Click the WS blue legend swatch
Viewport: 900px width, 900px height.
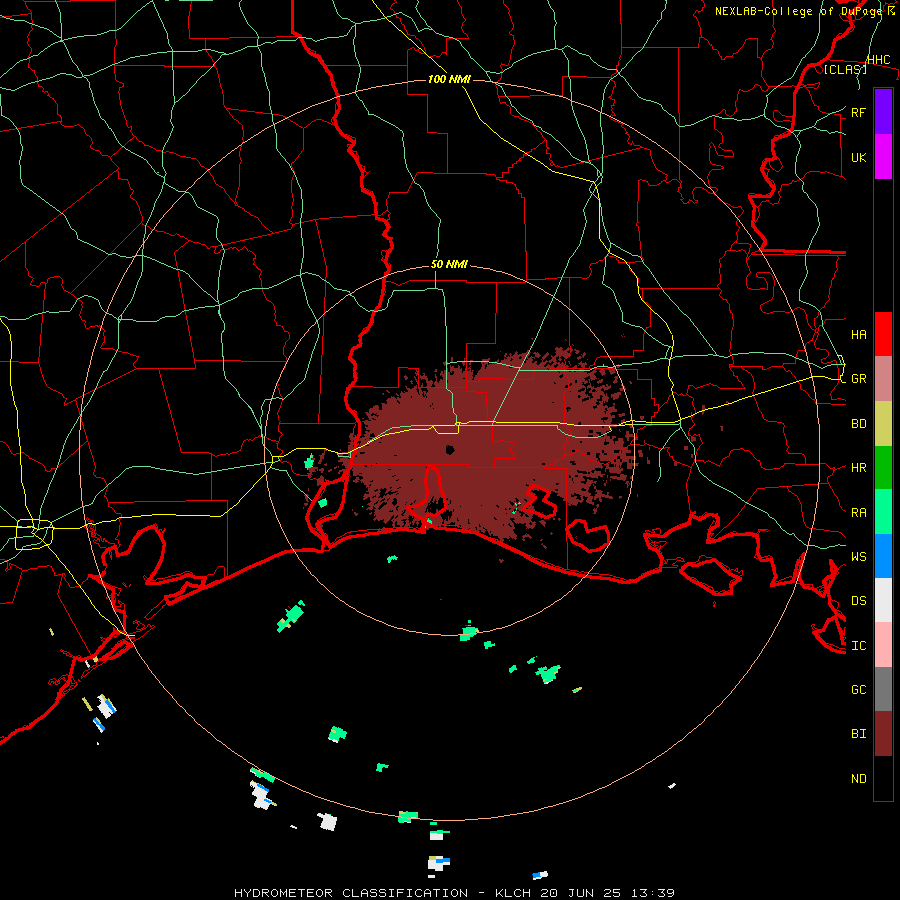[x=883, y=556]
